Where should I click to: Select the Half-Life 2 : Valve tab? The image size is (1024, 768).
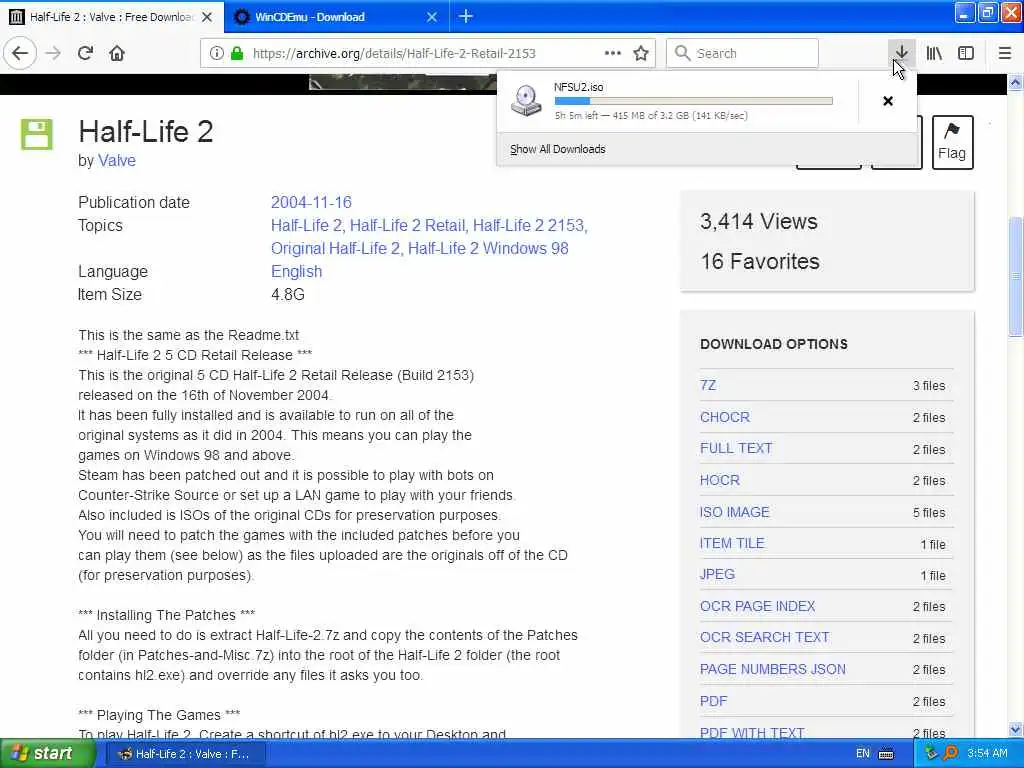pyautogui.click(x=112, y=17)
